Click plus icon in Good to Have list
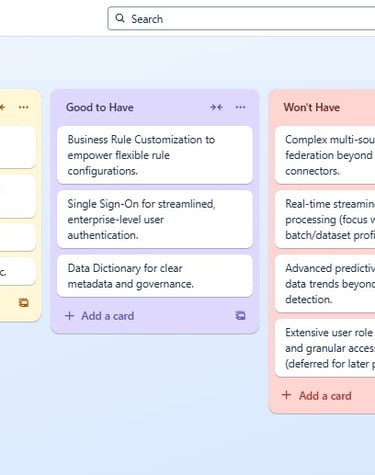Screen dimensions: 375x475 69,315
